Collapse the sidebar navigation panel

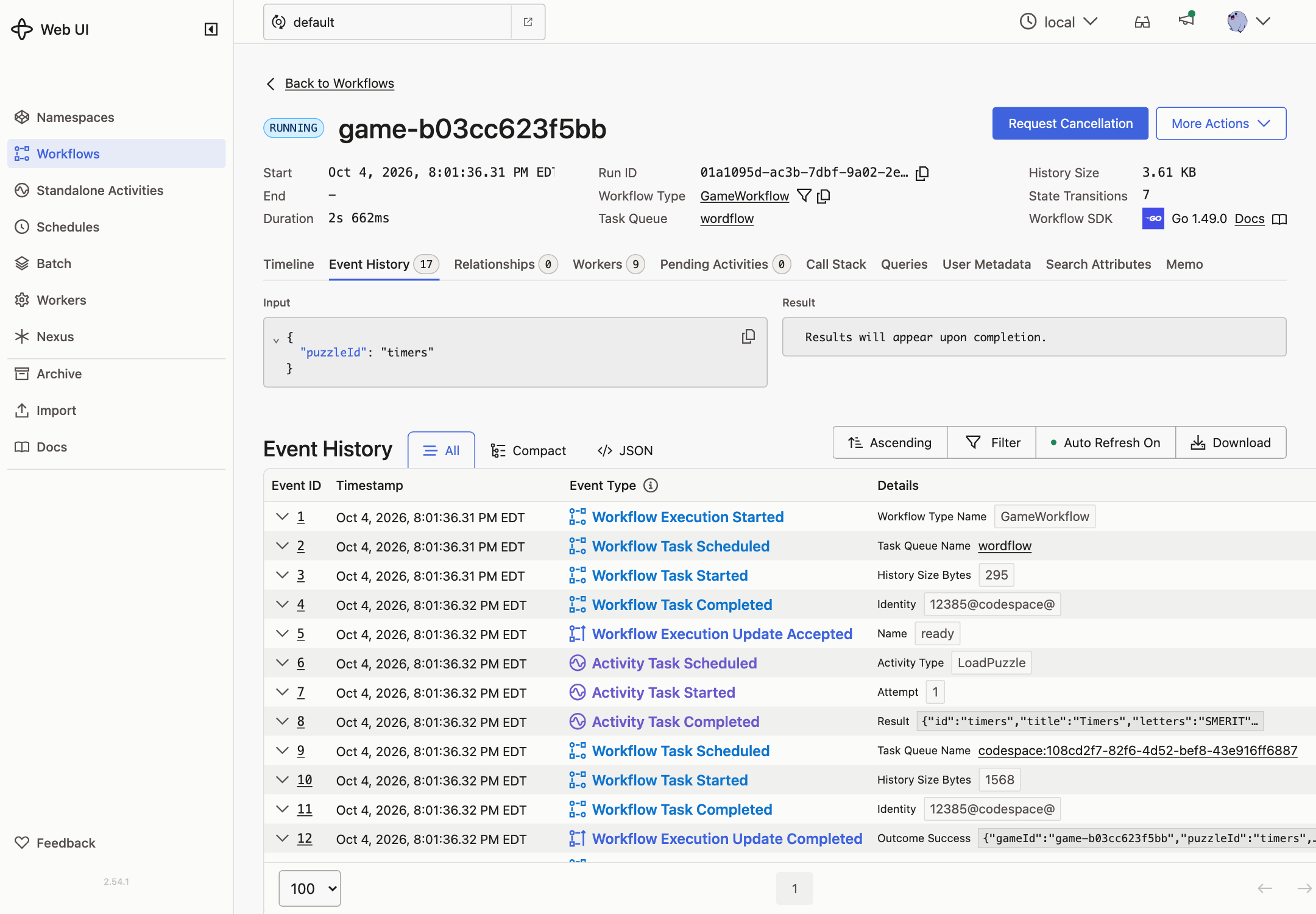[211, 29]
